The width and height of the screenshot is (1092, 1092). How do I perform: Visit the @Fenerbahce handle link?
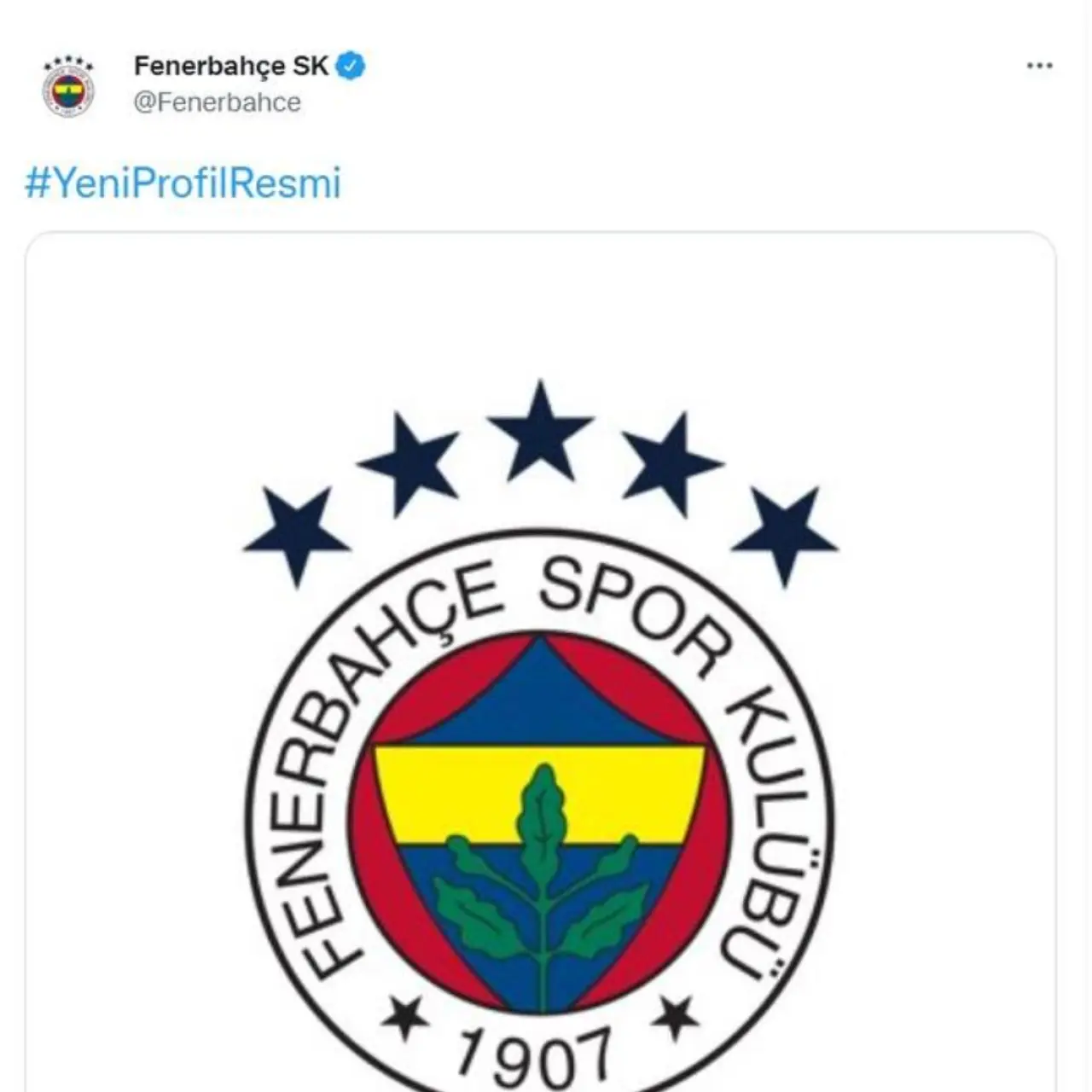pos(218,102)
